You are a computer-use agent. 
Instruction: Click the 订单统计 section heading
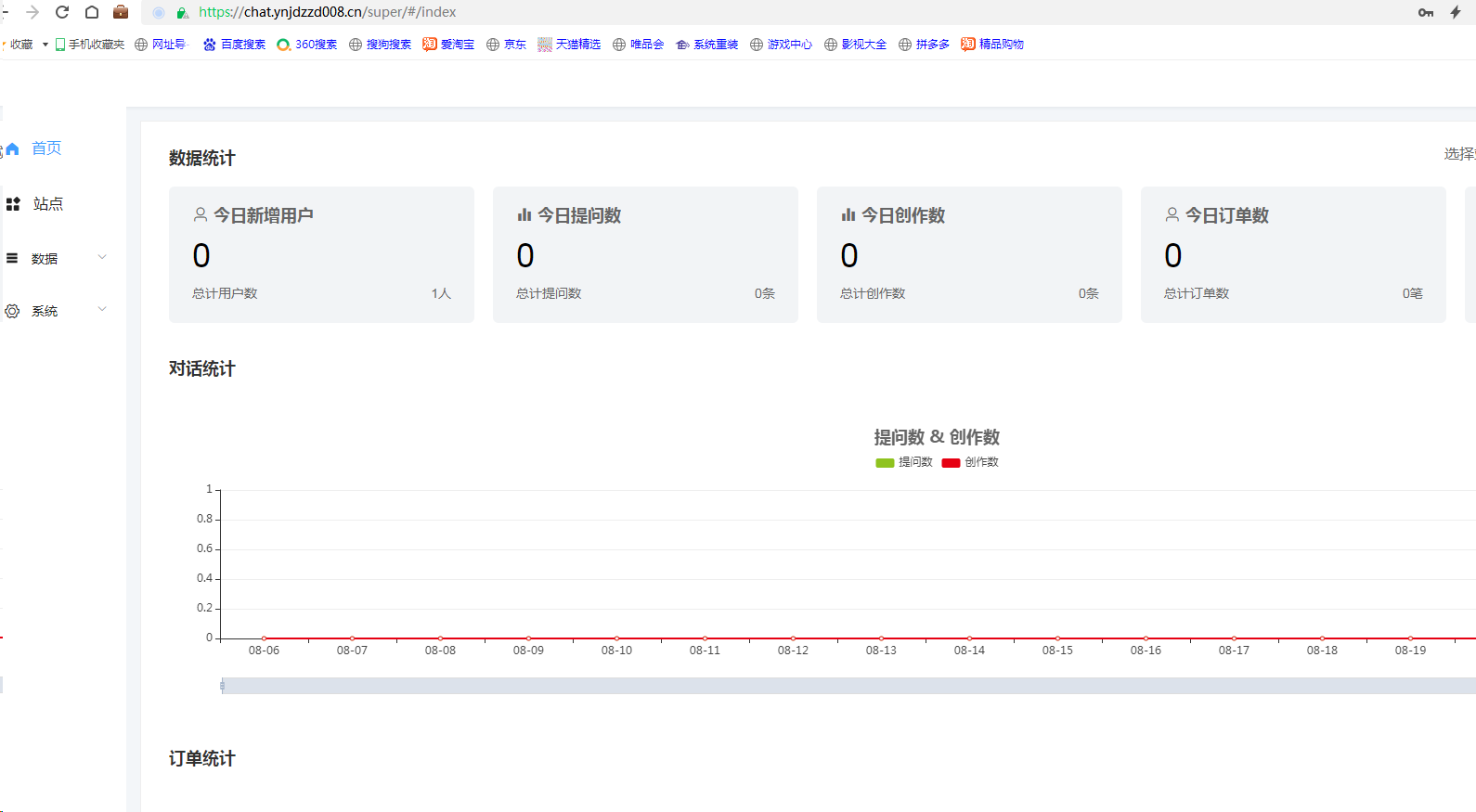tap(202, 759)
